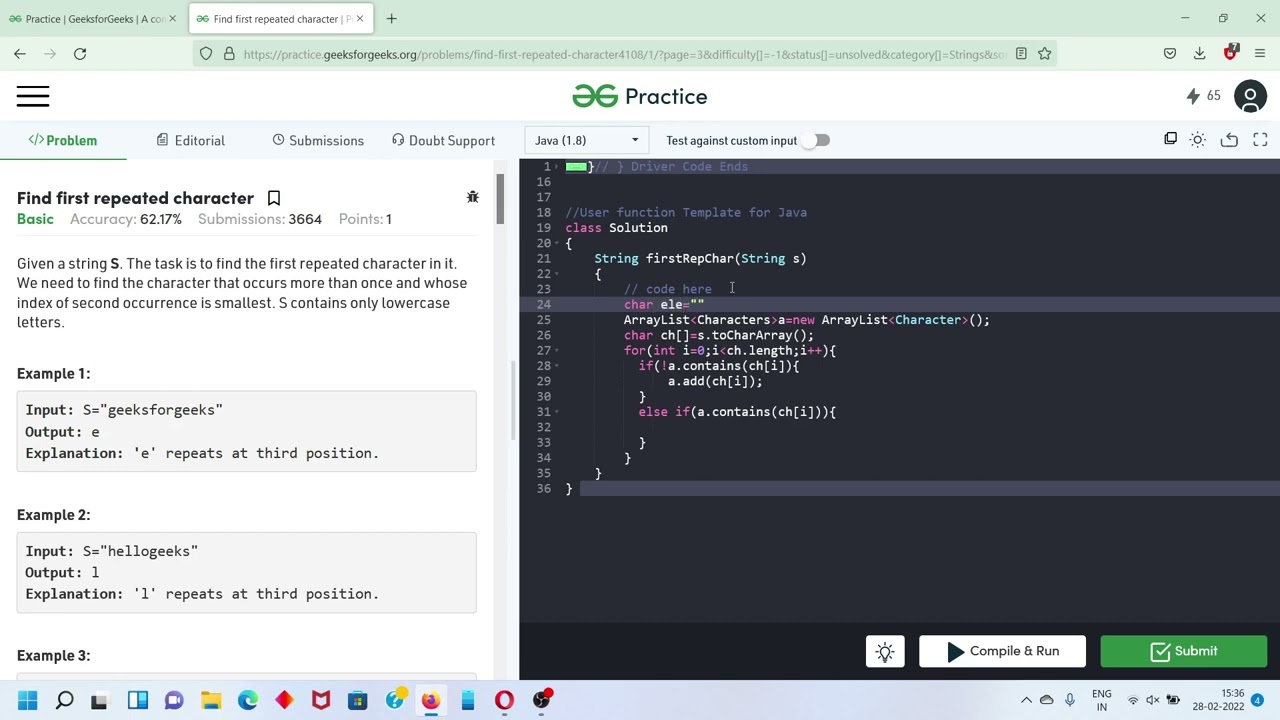Copy the editor code using the copy icon
Image resolution: width=1280 pixels, height=720 pixels.
[1170, 140]
